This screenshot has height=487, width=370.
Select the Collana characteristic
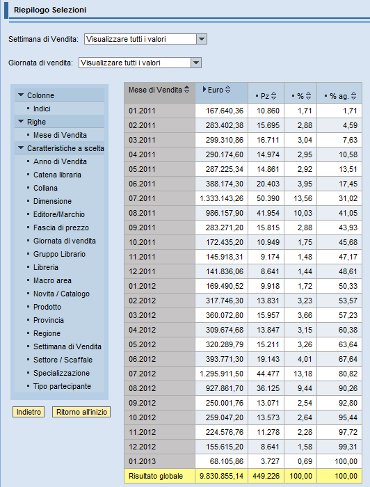45,188
